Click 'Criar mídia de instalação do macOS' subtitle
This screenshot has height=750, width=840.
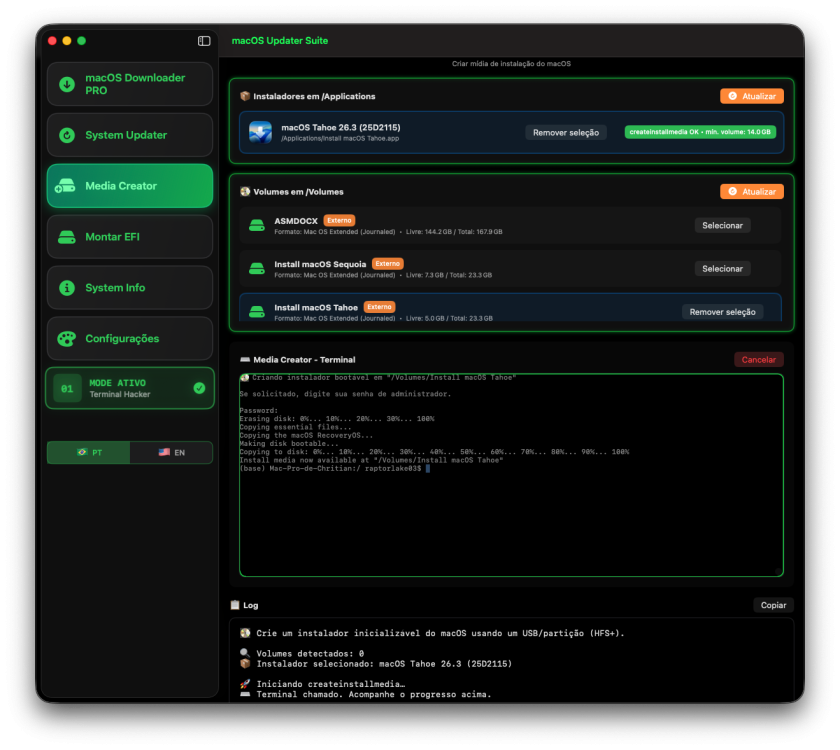pyautogui.click(x=511, y=64)
